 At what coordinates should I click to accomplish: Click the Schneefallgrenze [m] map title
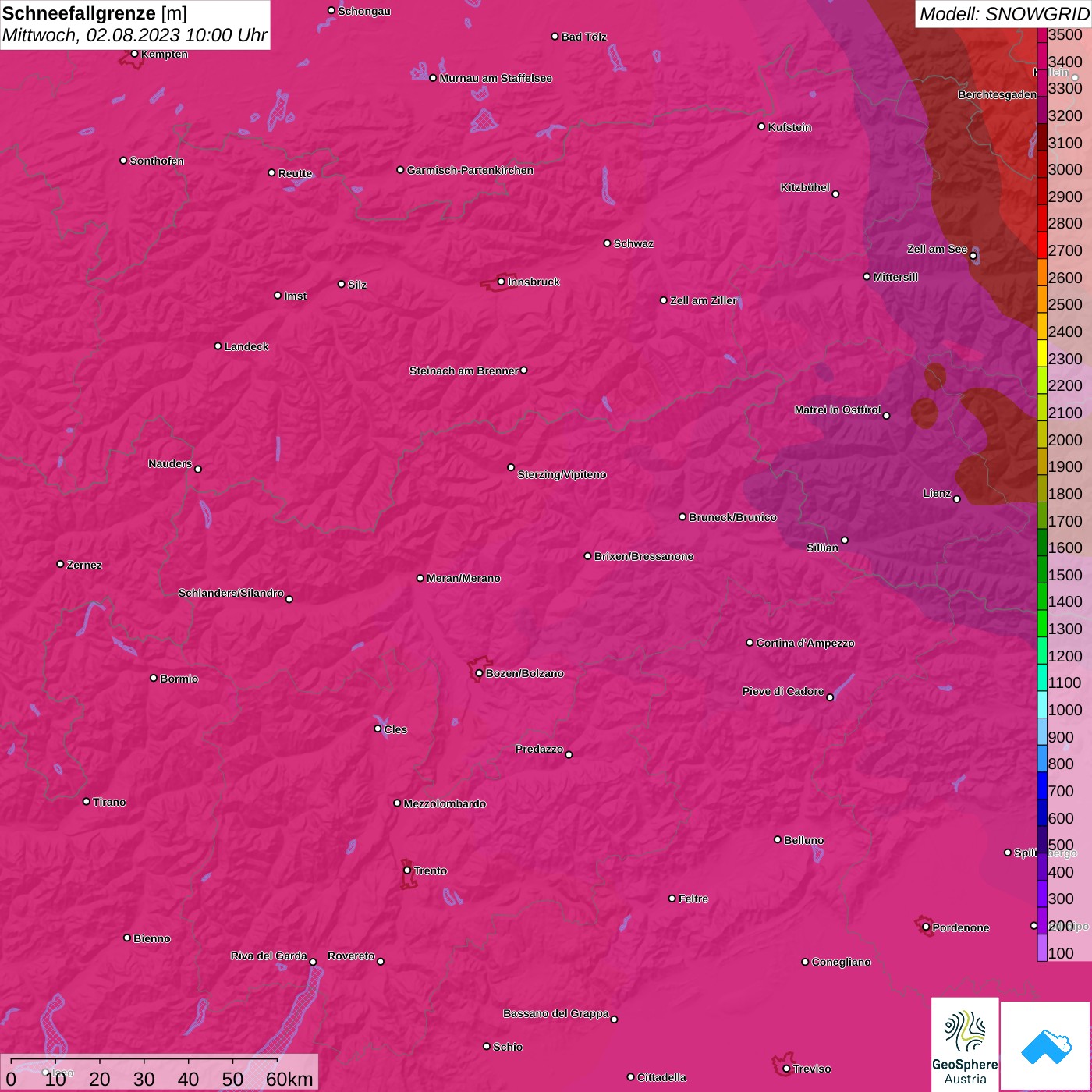tap(94, 13)
